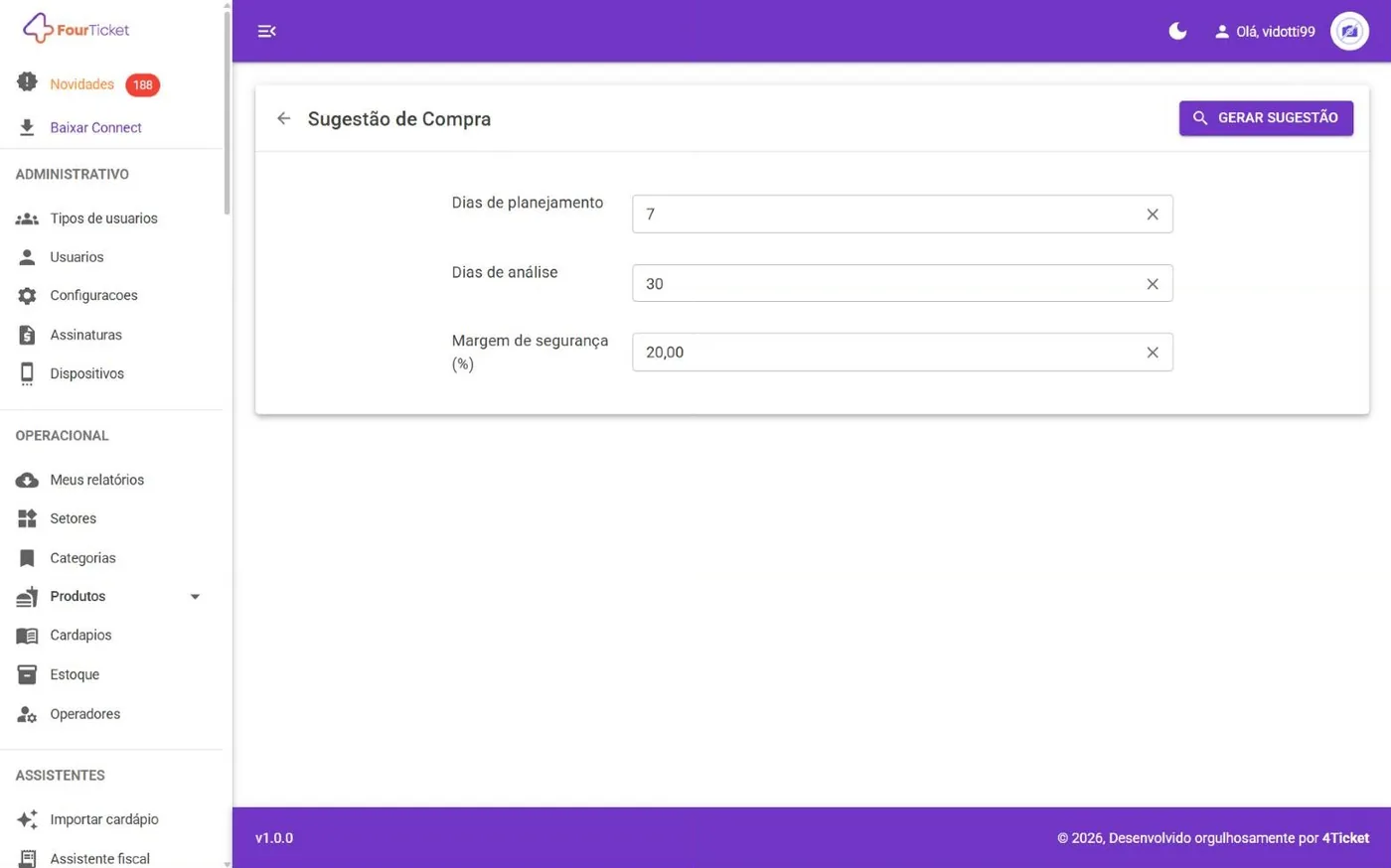This screenshot has height=868, width=1391.
Task: Click the Categorias bookmark icon
Action: click(27, 558)
